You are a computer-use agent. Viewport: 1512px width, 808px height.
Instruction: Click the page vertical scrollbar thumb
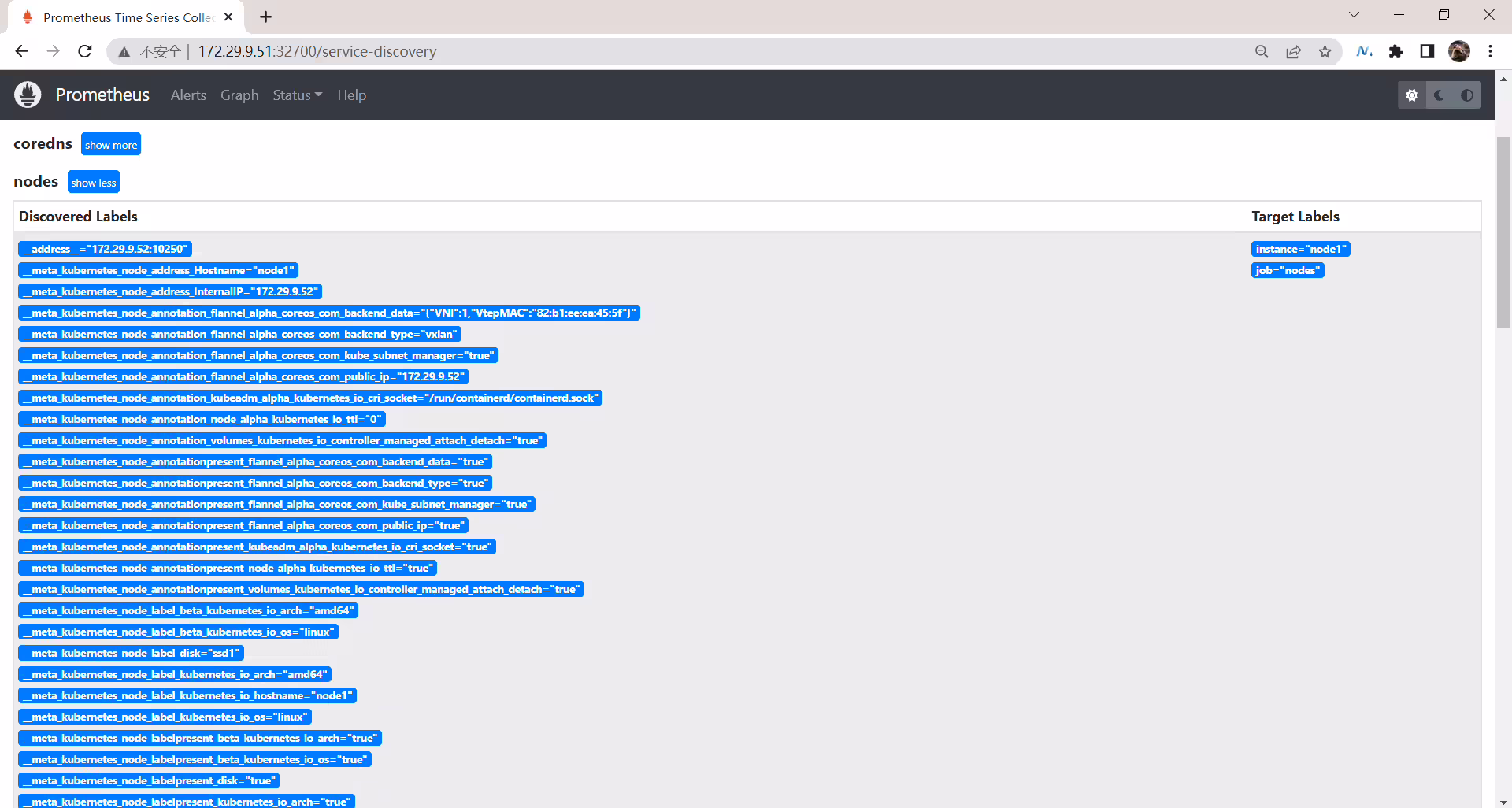[1503, 232]
